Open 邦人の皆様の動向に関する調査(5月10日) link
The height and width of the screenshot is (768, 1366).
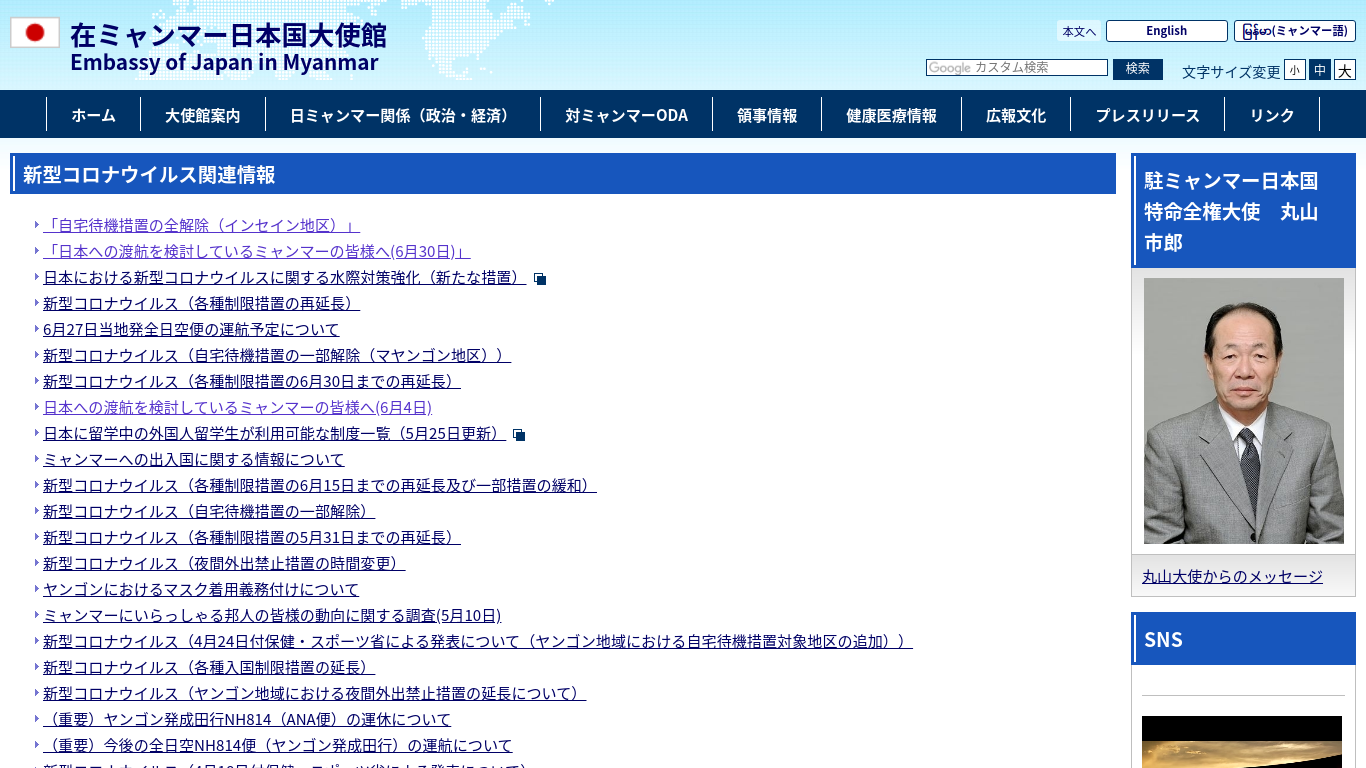tap(272, 615)
